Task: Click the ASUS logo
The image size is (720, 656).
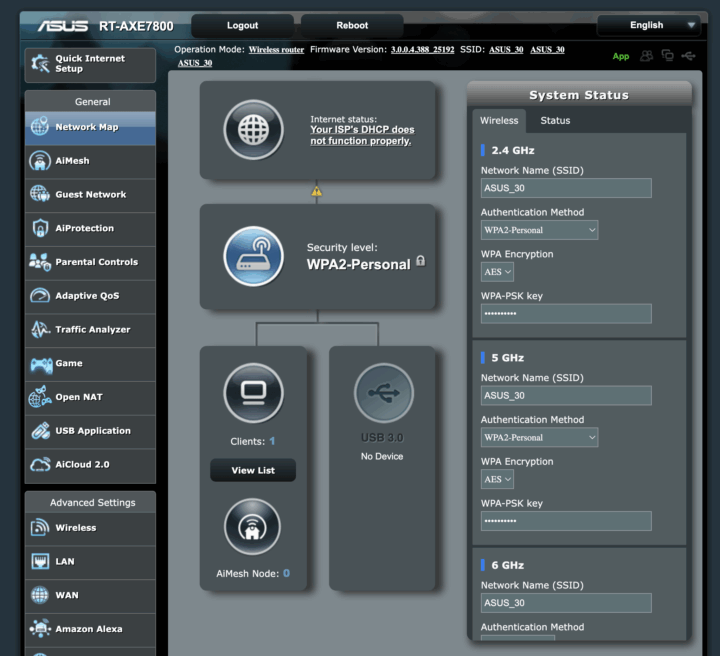Action: coord(62,26)
